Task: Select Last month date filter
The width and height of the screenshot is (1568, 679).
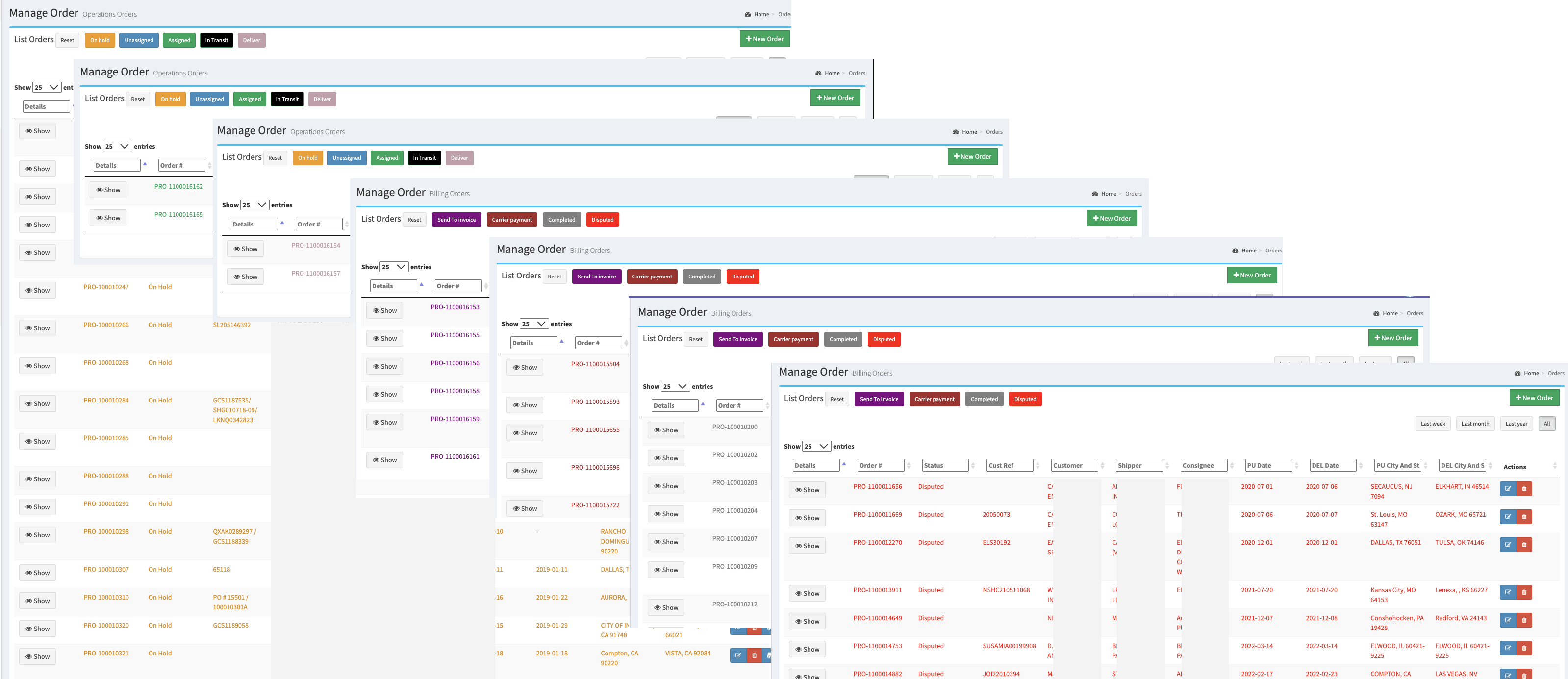Action: click(x=1475, y=424)
